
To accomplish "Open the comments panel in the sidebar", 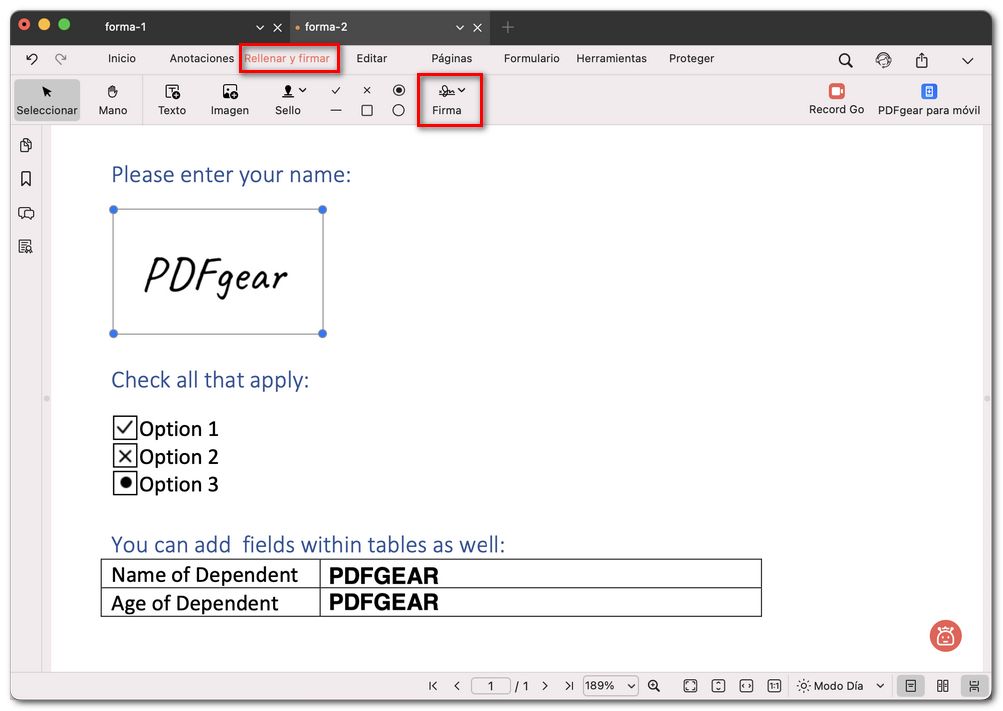I will (x=25, y=212).
